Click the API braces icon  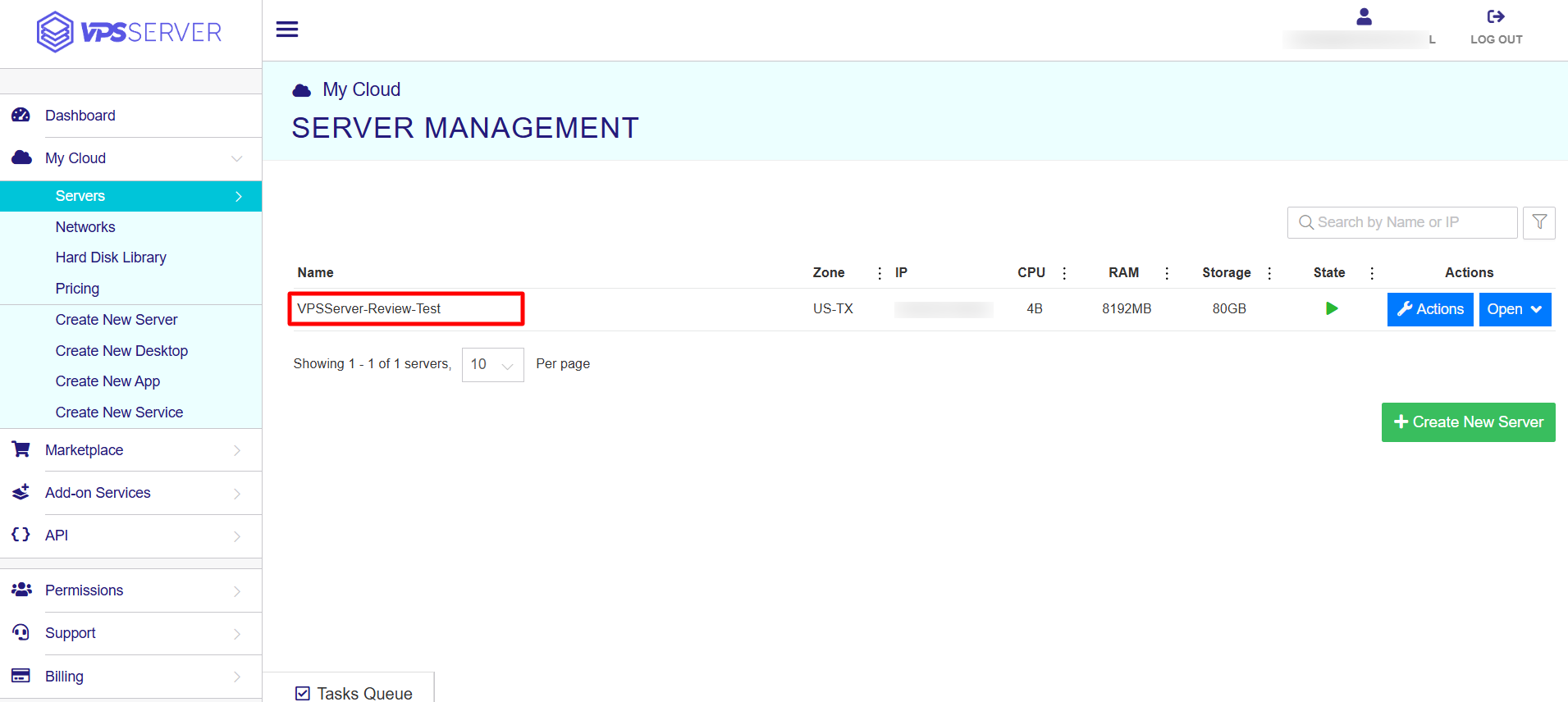[21, 535]
